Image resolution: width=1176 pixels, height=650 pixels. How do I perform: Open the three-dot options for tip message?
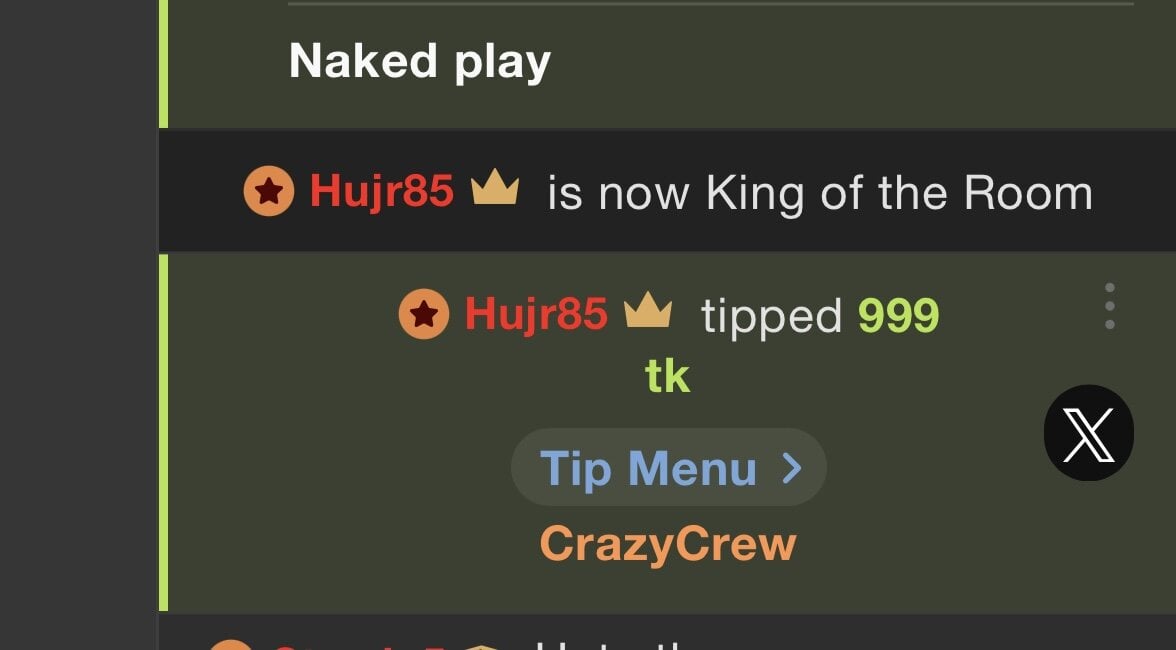1110,306
